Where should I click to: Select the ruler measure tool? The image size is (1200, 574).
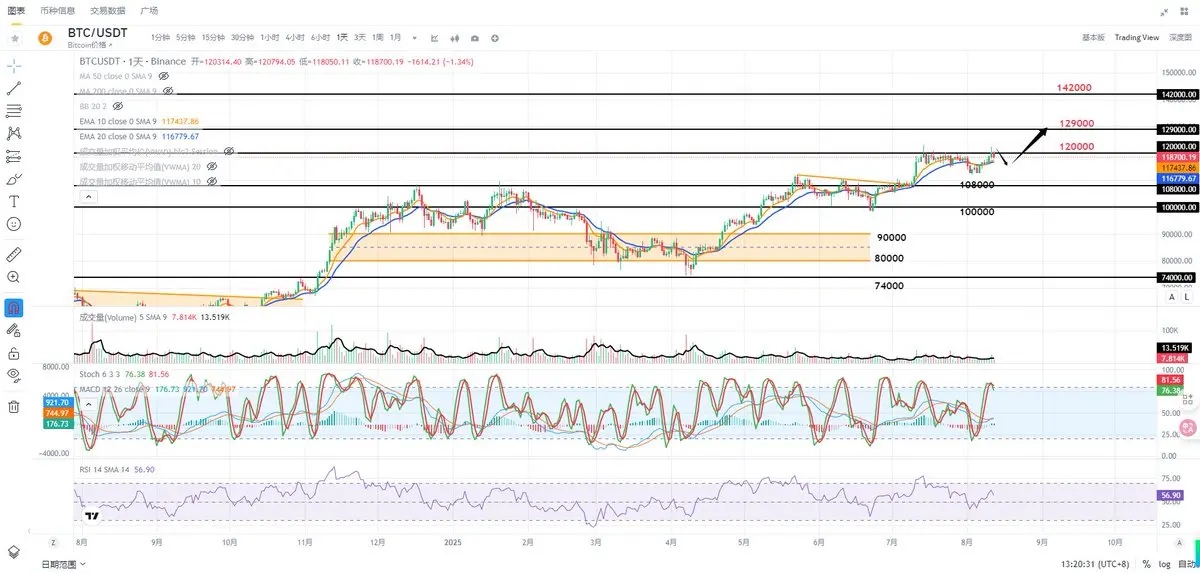click(14, 254)
